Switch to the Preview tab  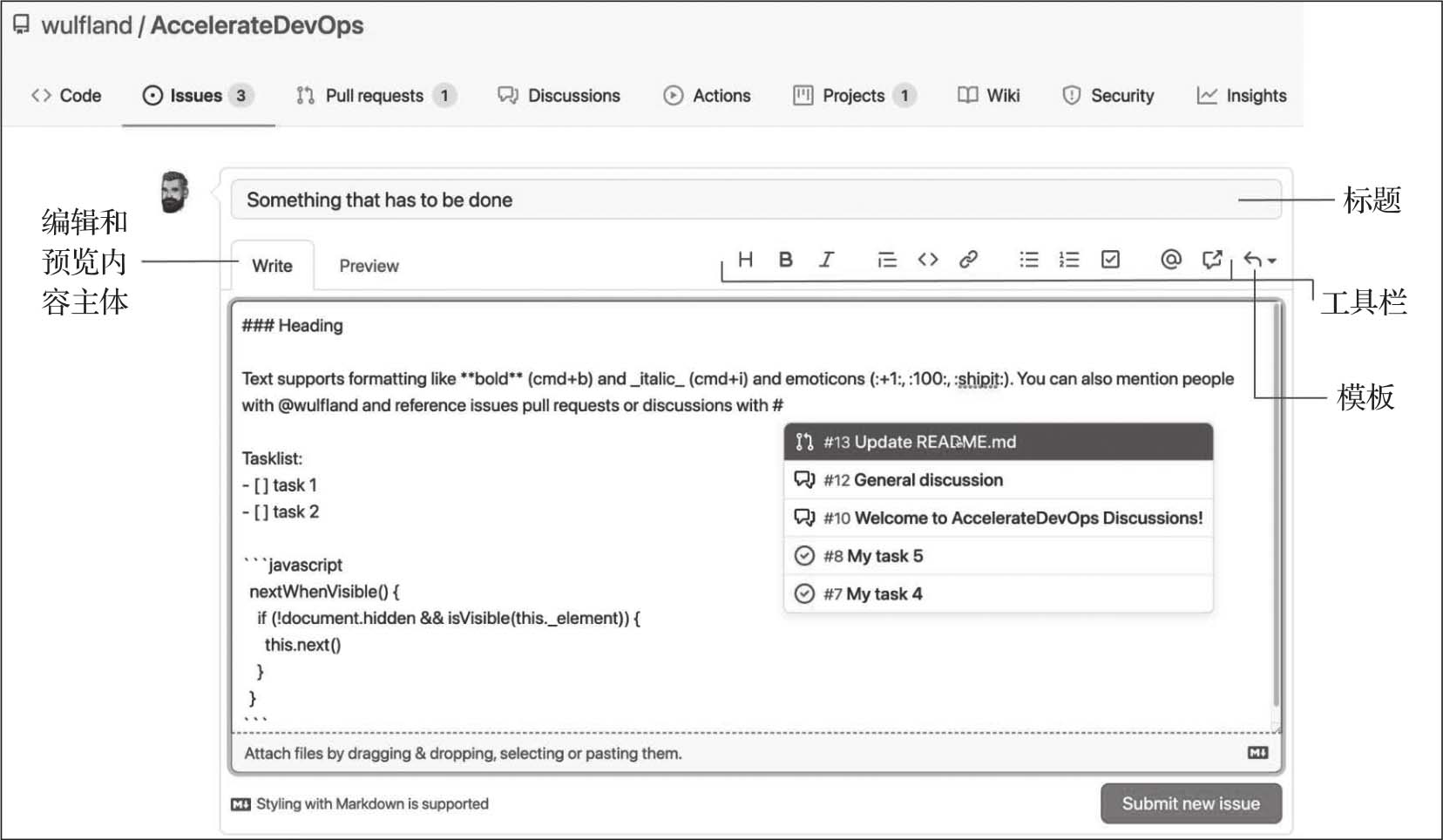(x=369, y=266)
